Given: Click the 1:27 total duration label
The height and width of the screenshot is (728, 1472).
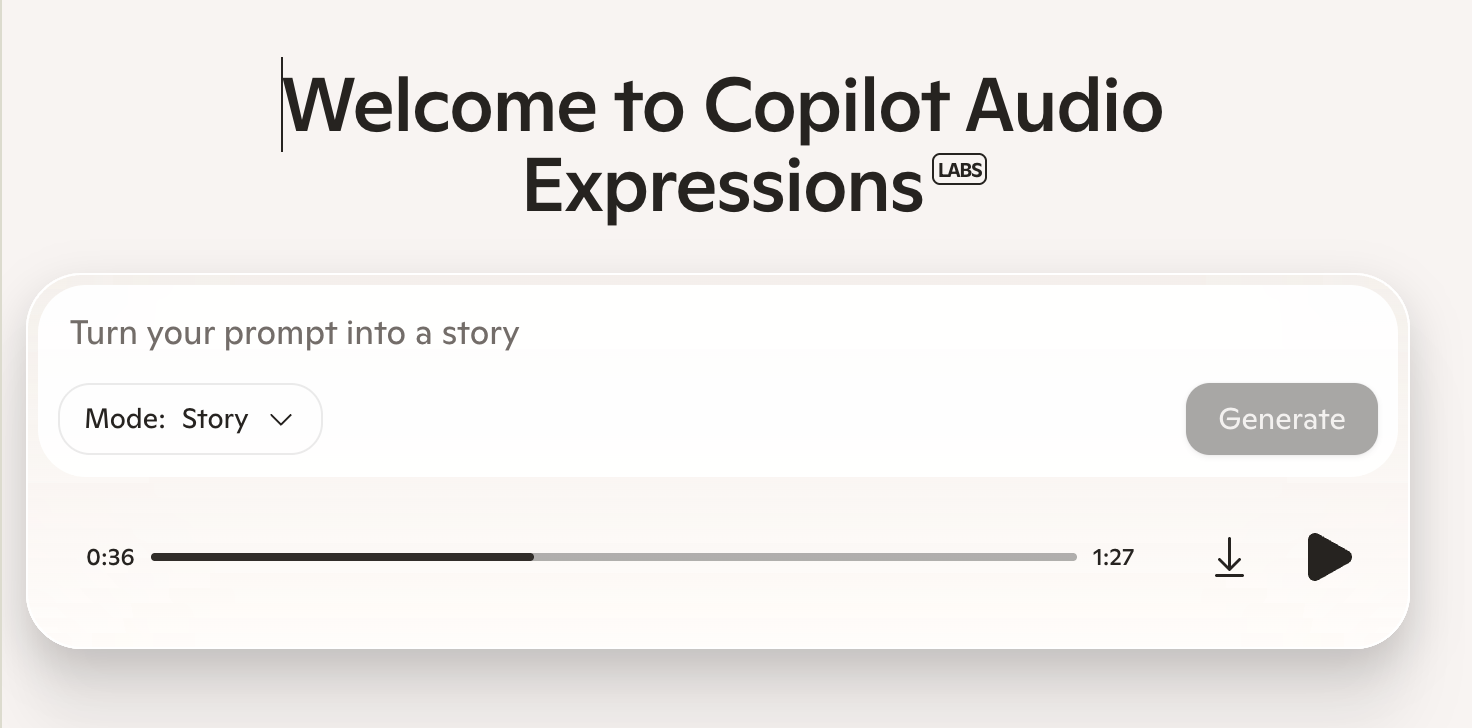Looking at the screenshot, I should [1113, 557].
